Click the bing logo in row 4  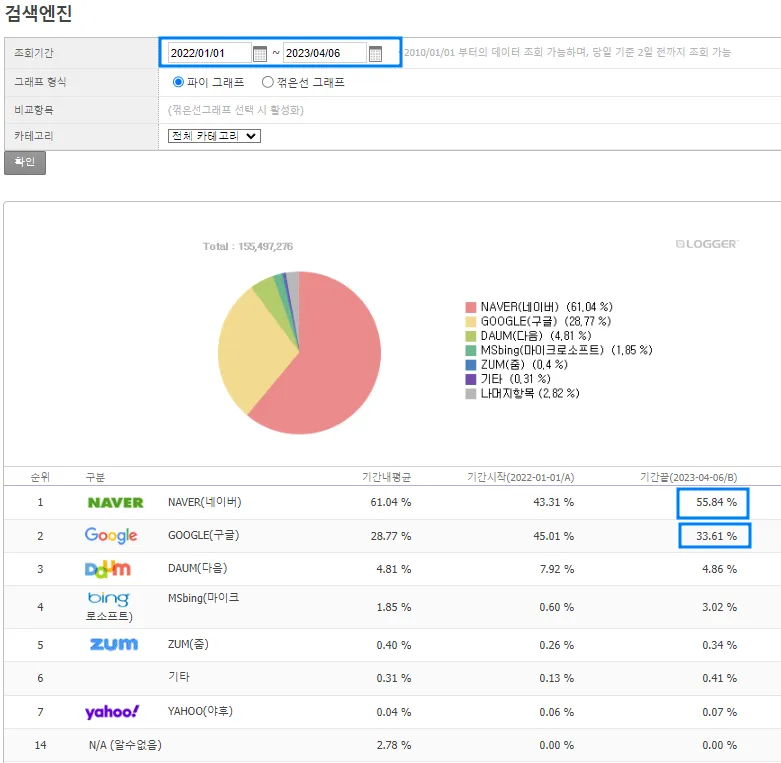coord(108,598)
